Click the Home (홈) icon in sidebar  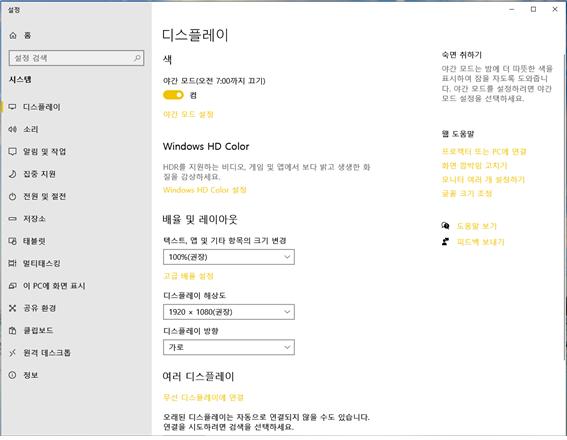pos(13,35)
